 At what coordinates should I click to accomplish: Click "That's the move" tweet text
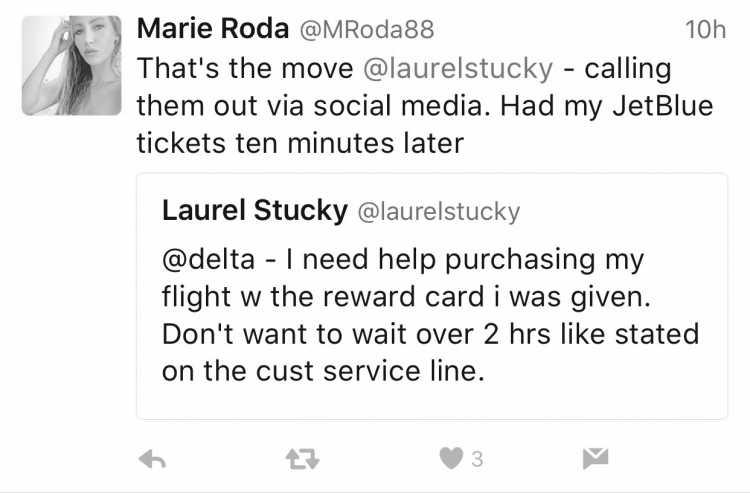(245, 68)
